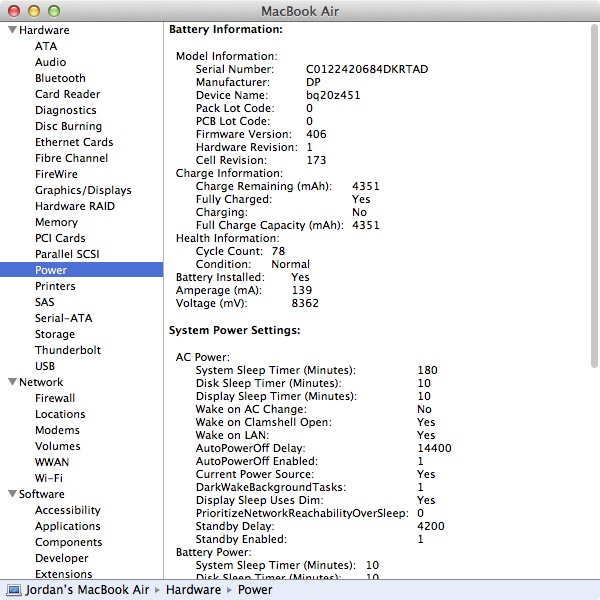Screen dimensions: 600x600
Task: Click Power in the path bar
Action: pos(255,590)
